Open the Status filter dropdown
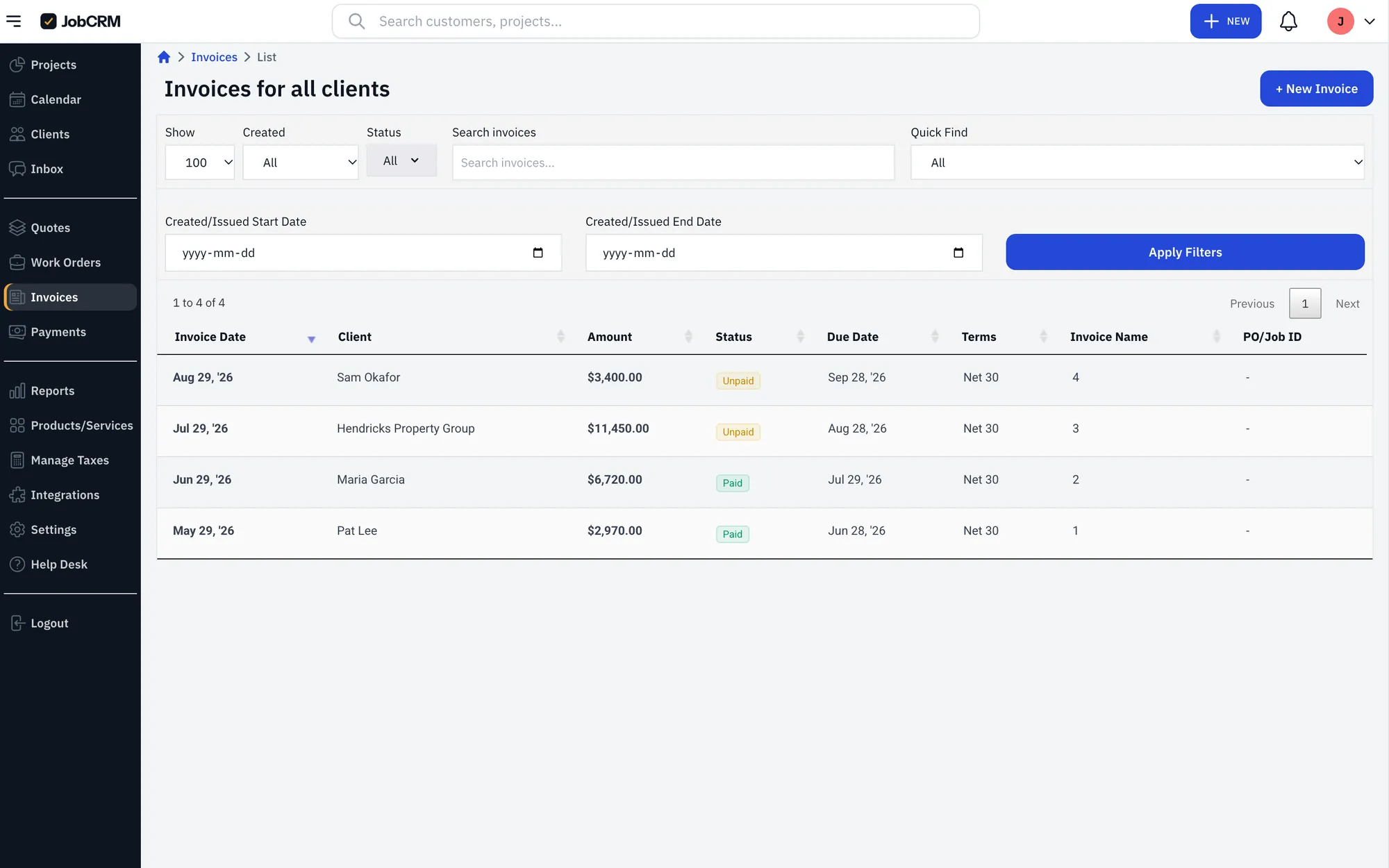Viewport: 1389px width, 868px height. coord(401,160)
